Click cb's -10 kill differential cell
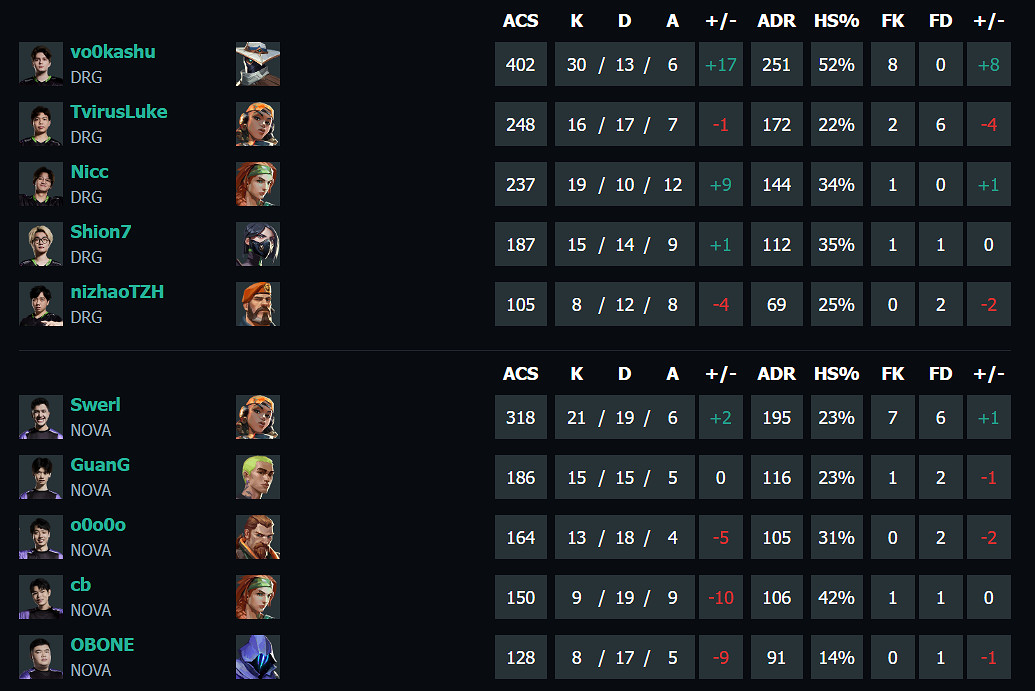Viewport: 1035px width, 691px height. click(x=720, y=598)
